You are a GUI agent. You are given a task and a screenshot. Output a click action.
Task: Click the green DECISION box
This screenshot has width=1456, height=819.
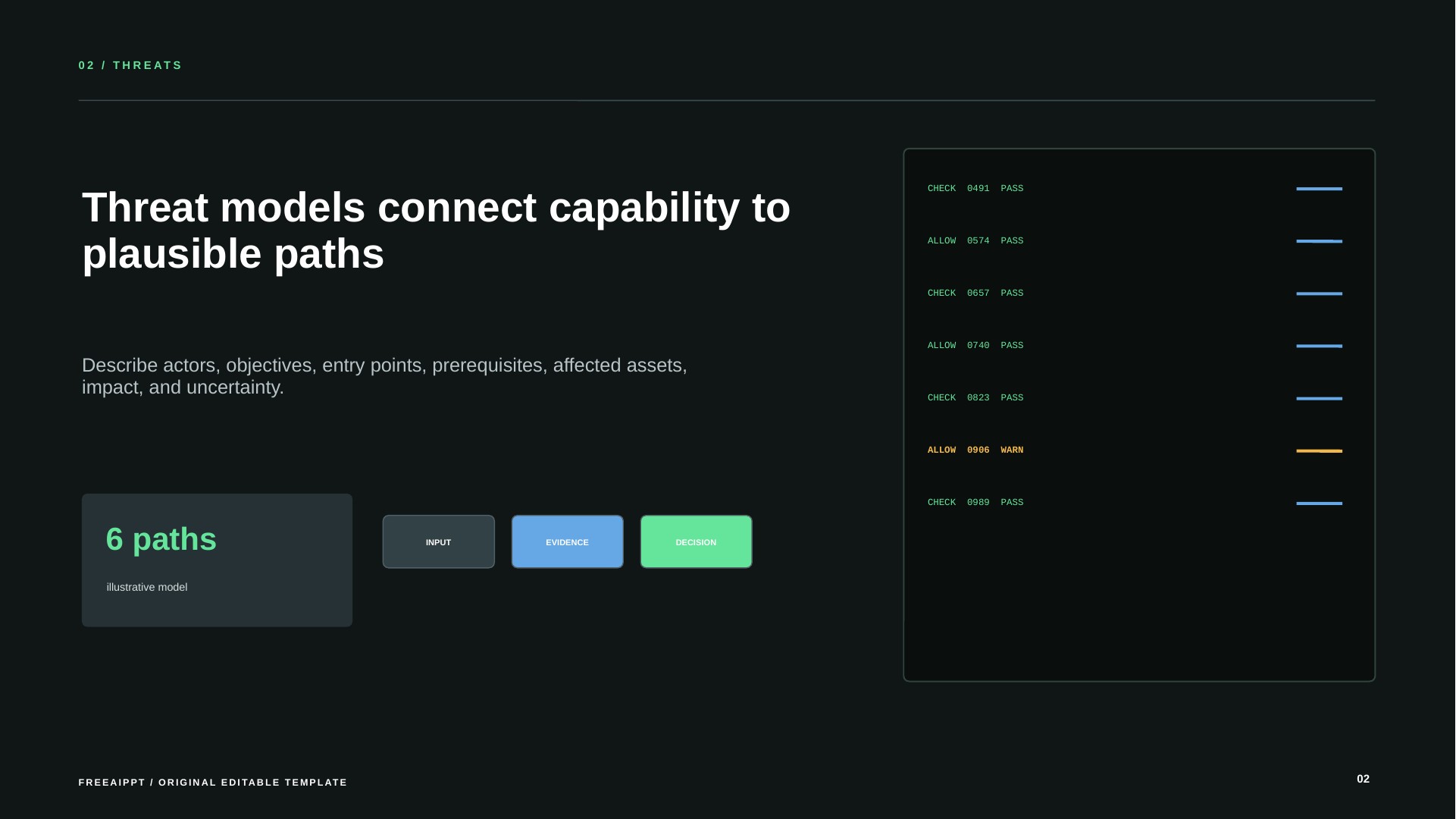click(696, 541)
